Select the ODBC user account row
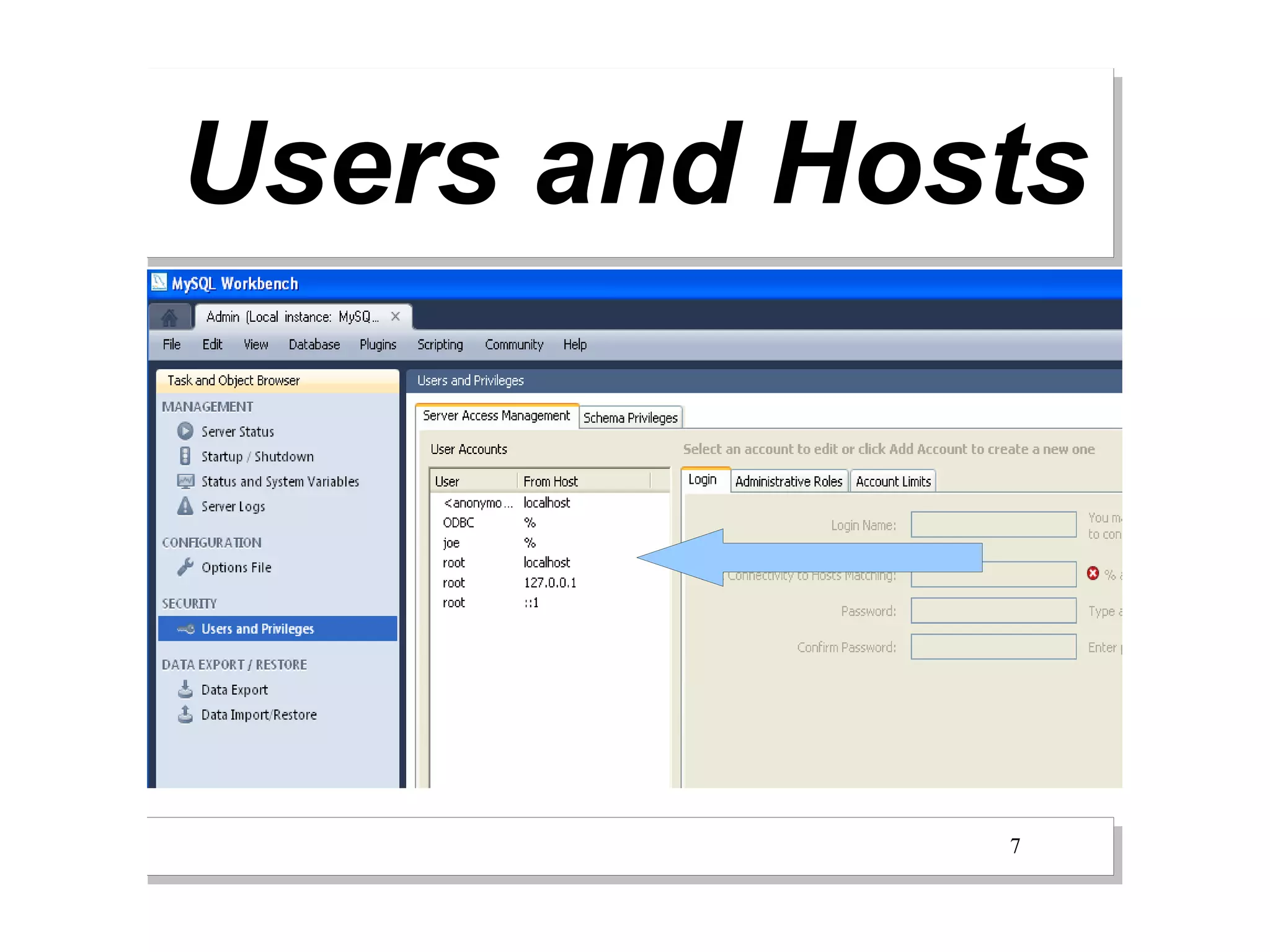Image resolution: width=1270 pixels, height=952 pixels. pos(549,522)
